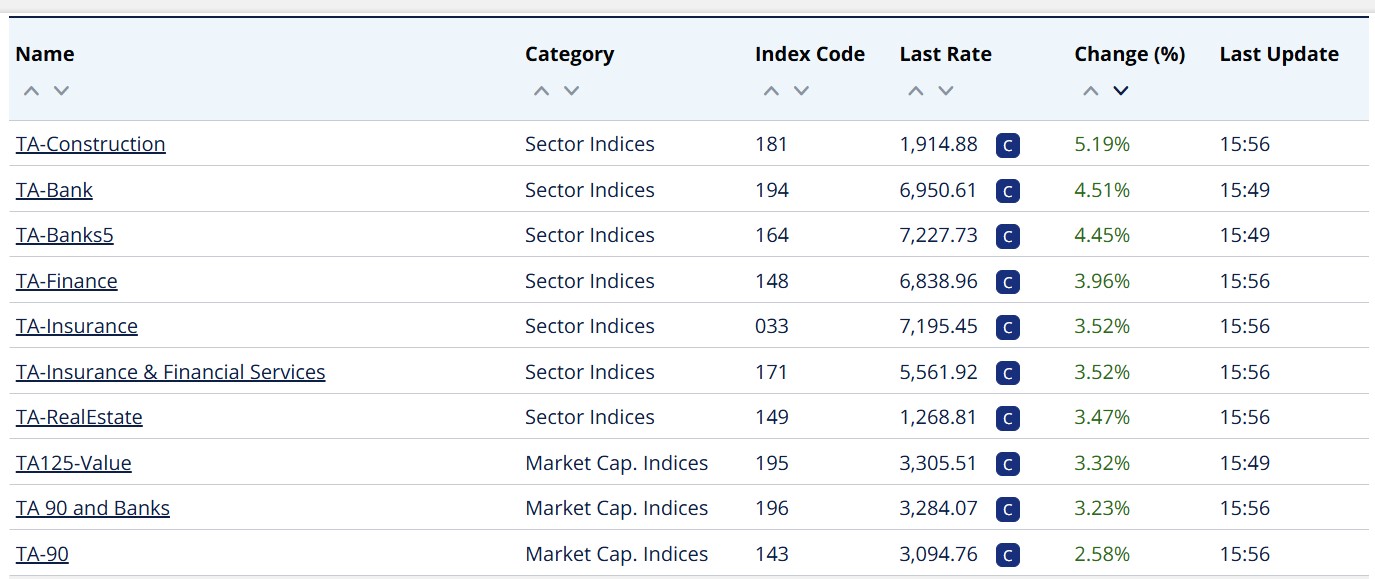This screenshot has width=1375, height=579.
Task: Sort Name column descending arrow
Action: (61, 91)
